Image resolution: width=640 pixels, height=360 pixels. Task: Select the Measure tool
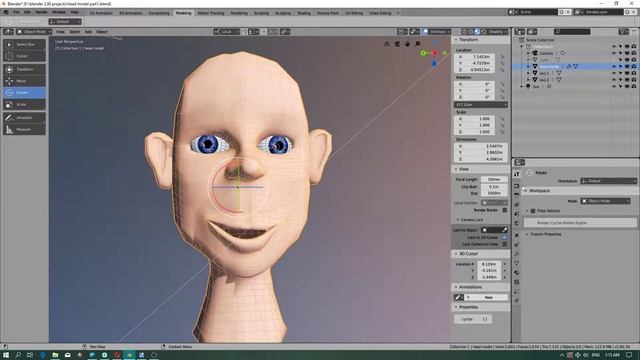click(x=24, y=129)
